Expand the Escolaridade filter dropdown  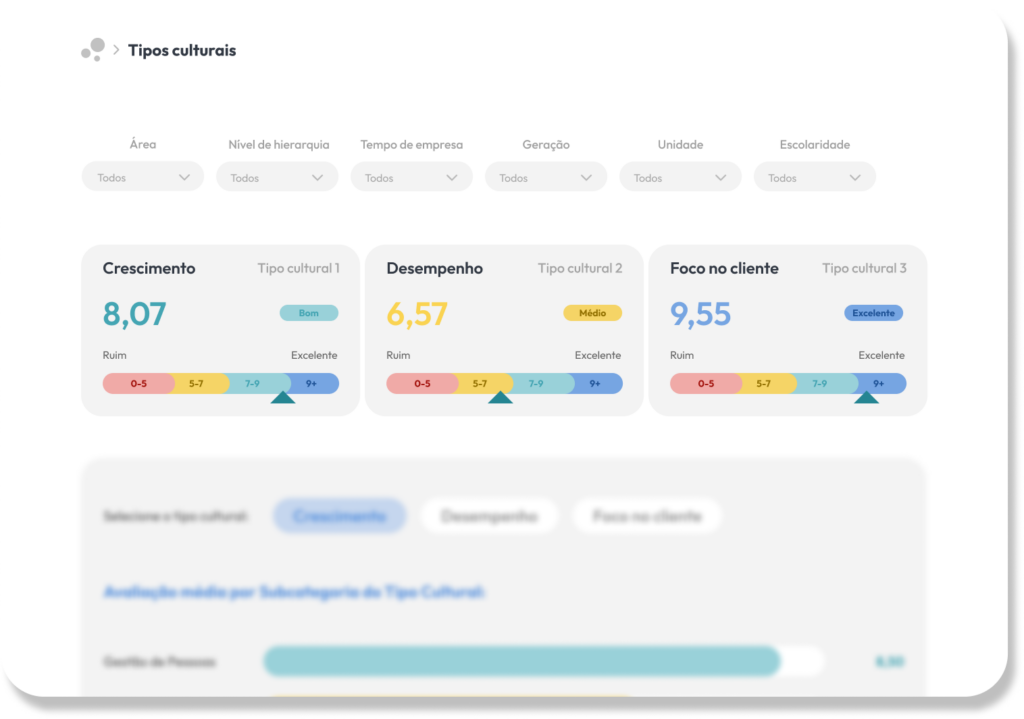click(814, 177)
